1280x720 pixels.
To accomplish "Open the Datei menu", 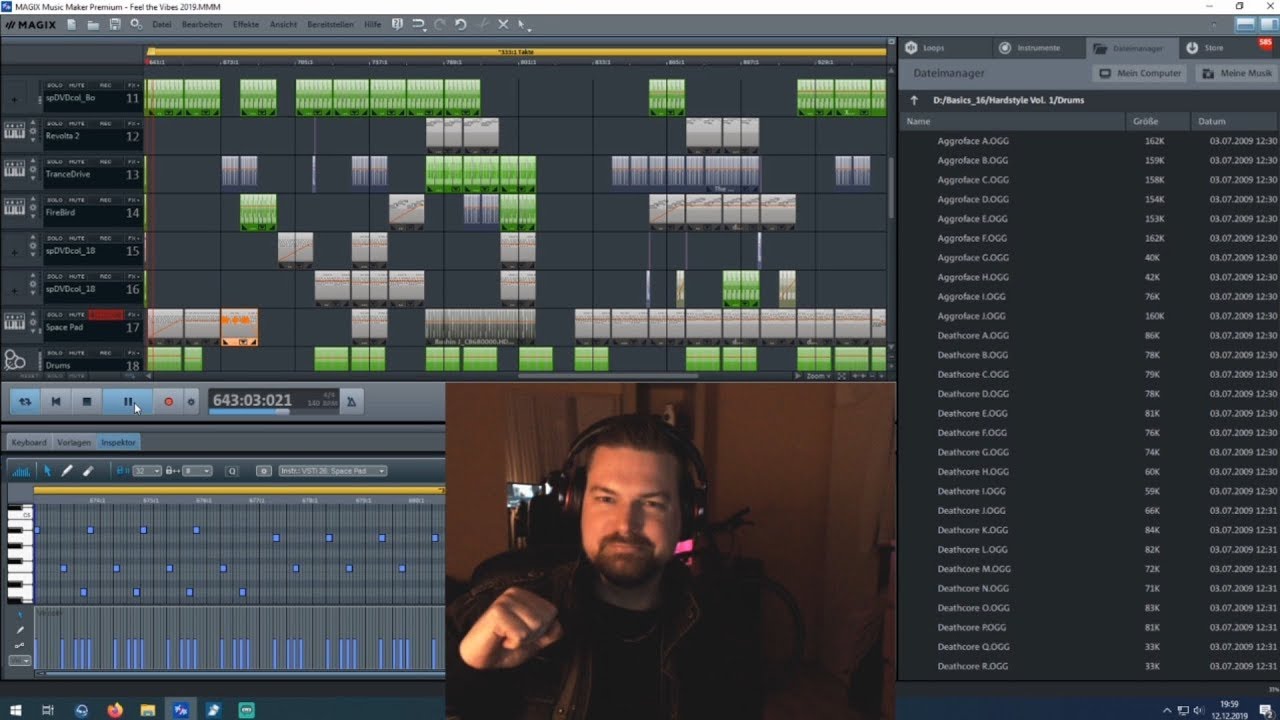I will [x=161, y=24].
